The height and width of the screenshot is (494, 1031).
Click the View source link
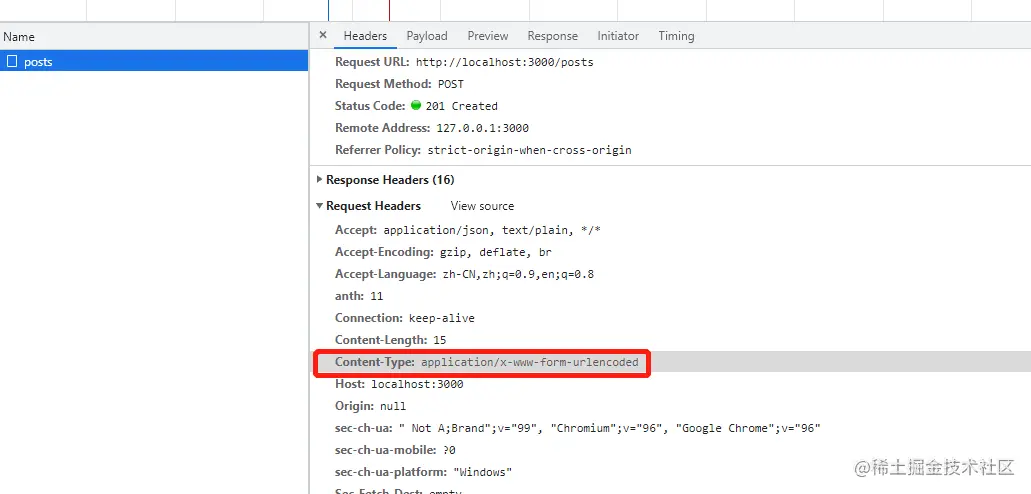[x=483, y=206]
